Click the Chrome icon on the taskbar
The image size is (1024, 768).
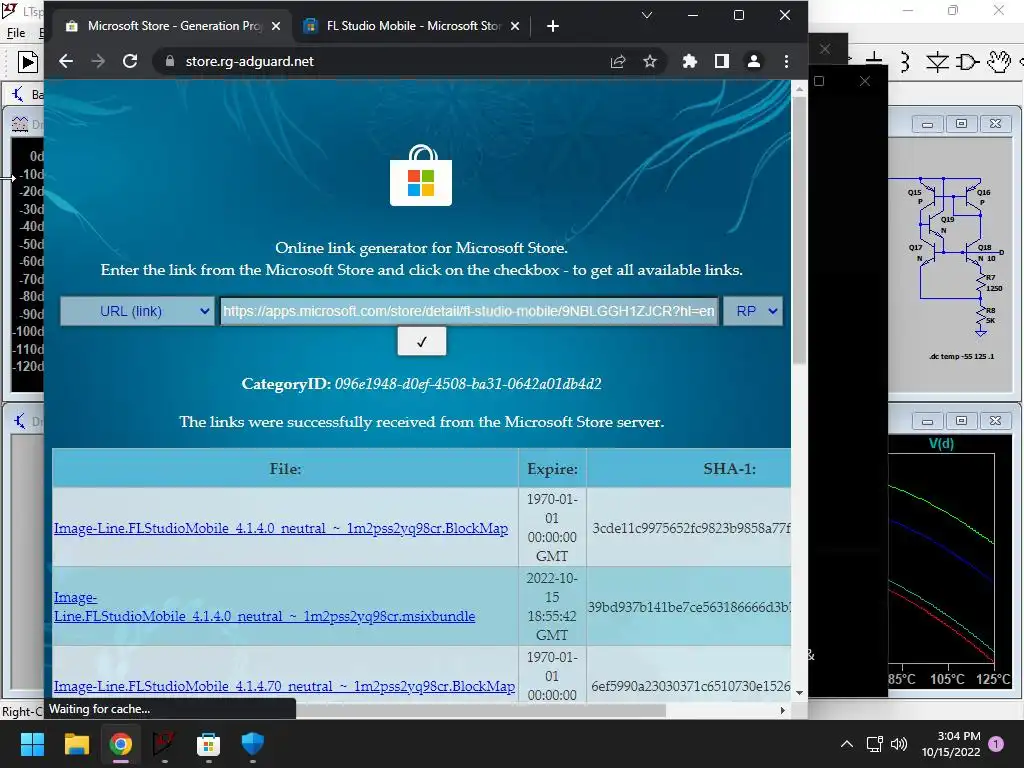click(121, 744)
